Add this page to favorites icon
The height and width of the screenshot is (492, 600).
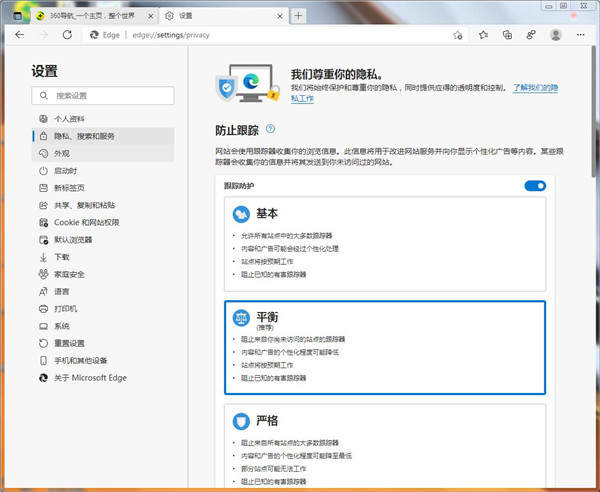point(457,34)
